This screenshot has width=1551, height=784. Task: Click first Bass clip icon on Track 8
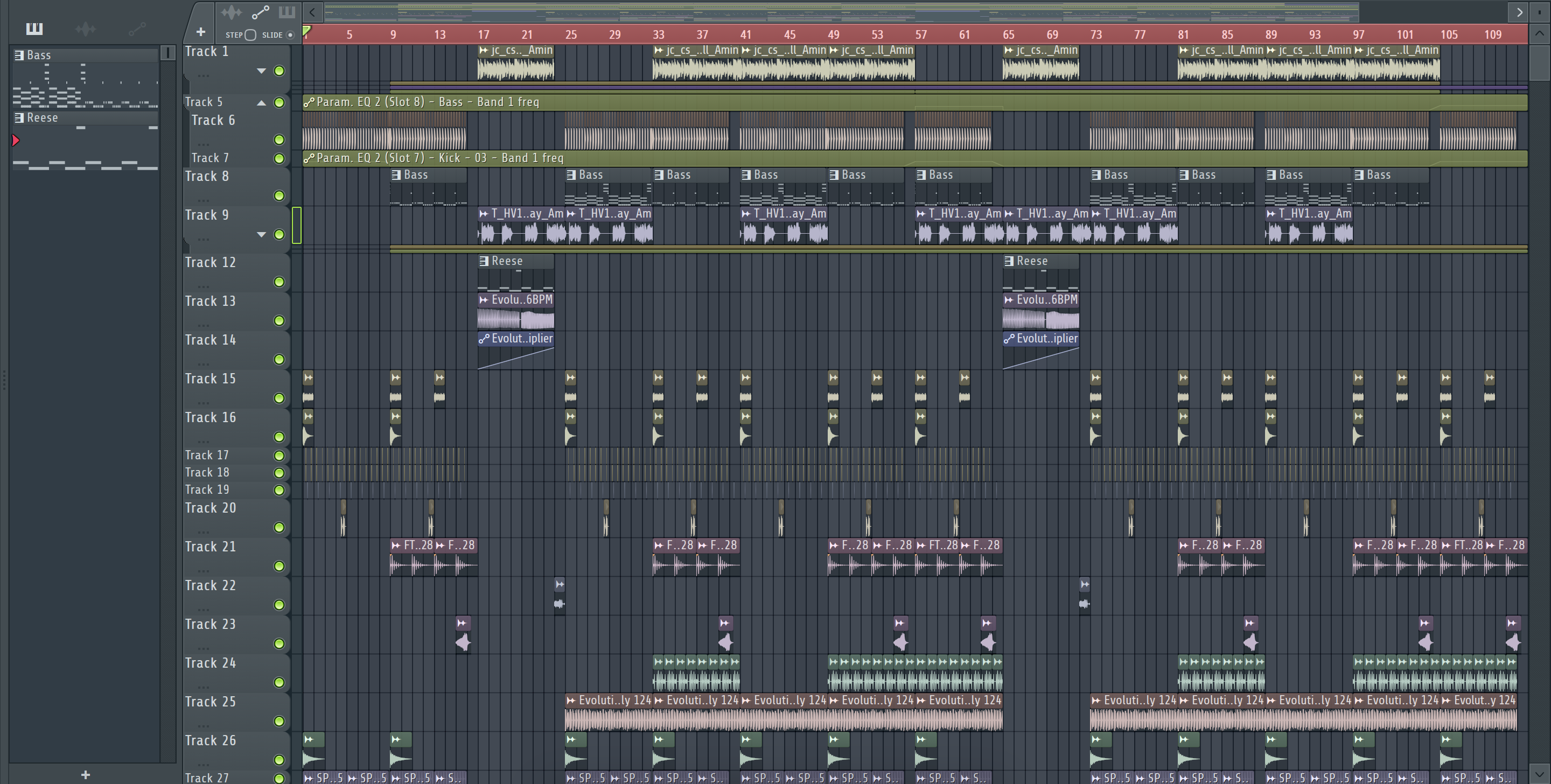[x=396, y=175]
